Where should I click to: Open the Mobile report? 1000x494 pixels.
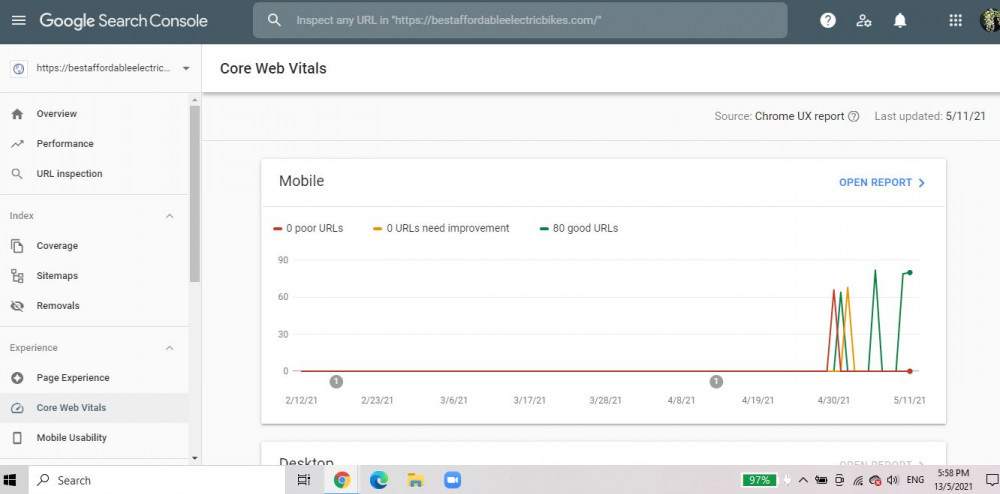click(x=882, y=183)
